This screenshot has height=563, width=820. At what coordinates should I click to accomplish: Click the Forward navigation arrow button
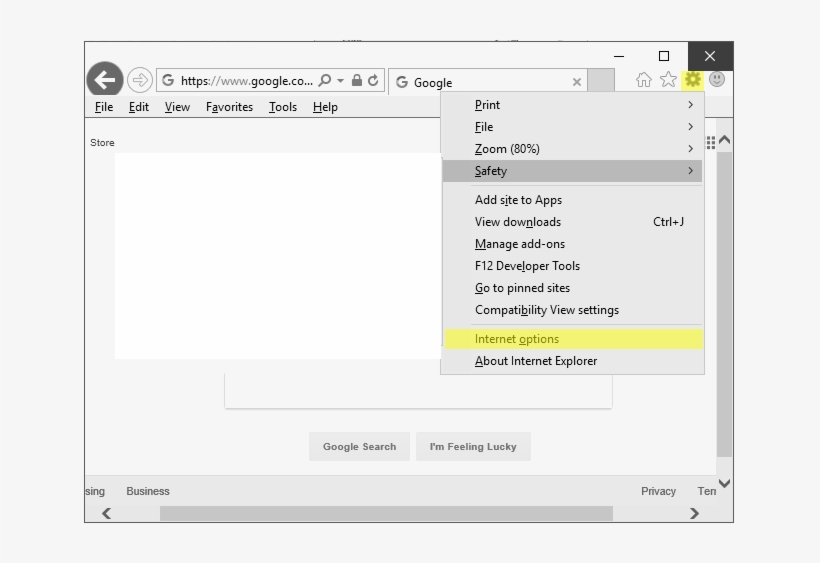pos(140,80)
